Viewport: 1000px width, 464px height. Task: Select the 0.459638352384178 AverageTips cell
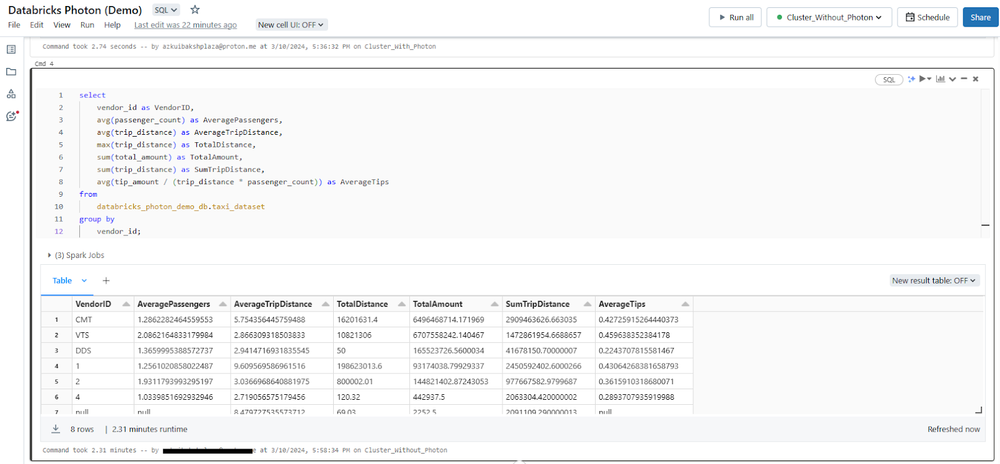[x=645, y=334]
